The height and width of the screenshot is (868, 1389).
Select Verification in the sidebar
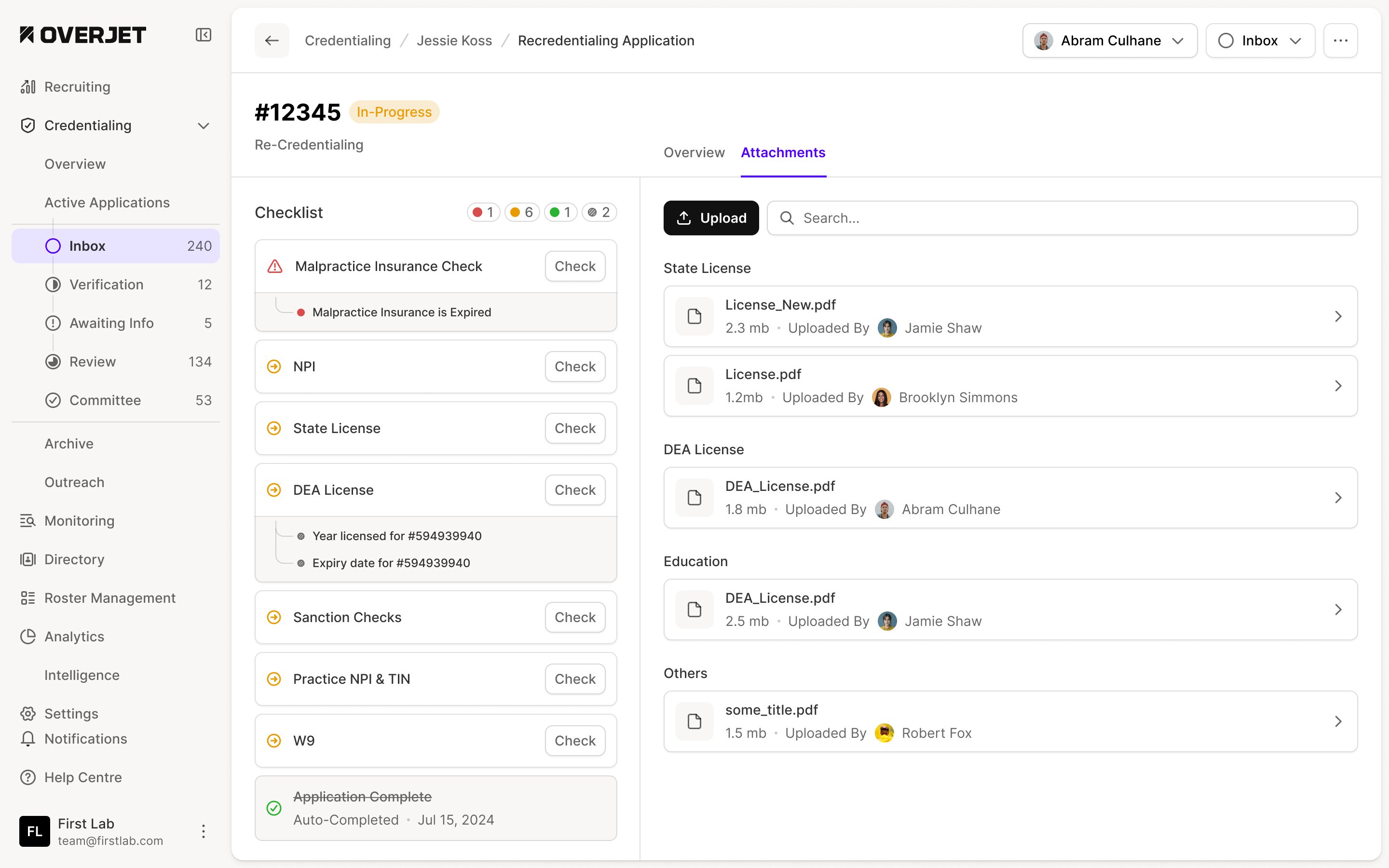pyautogui.click(x=106, y=285)
